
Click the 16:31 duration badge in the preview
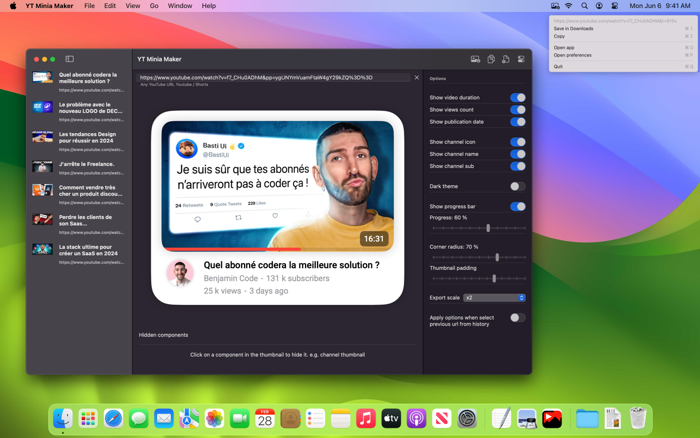pyautogui.click(x=374, y=239)
